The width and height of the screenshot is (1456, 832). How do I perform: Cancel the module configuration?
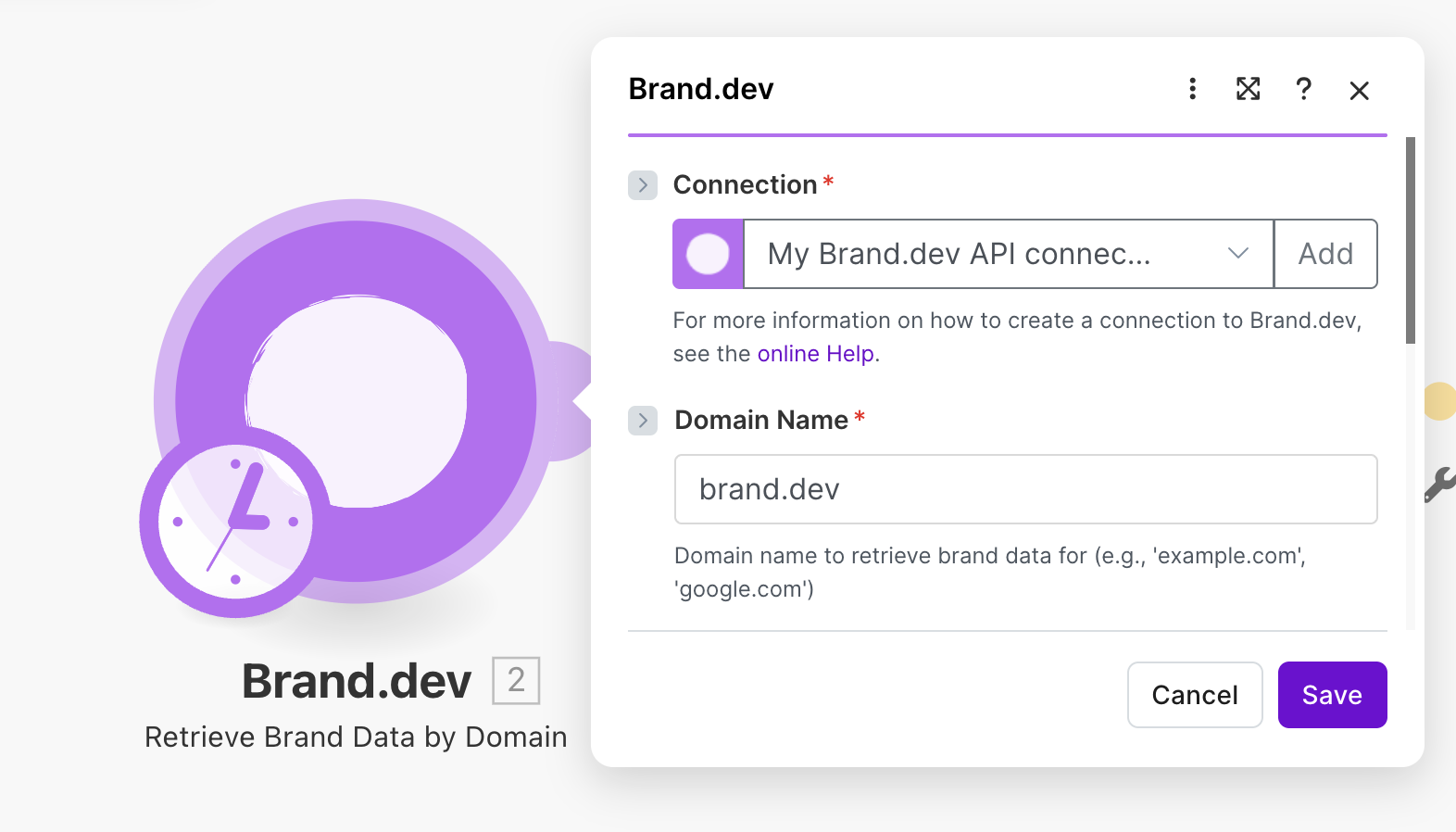(1195, 695)
